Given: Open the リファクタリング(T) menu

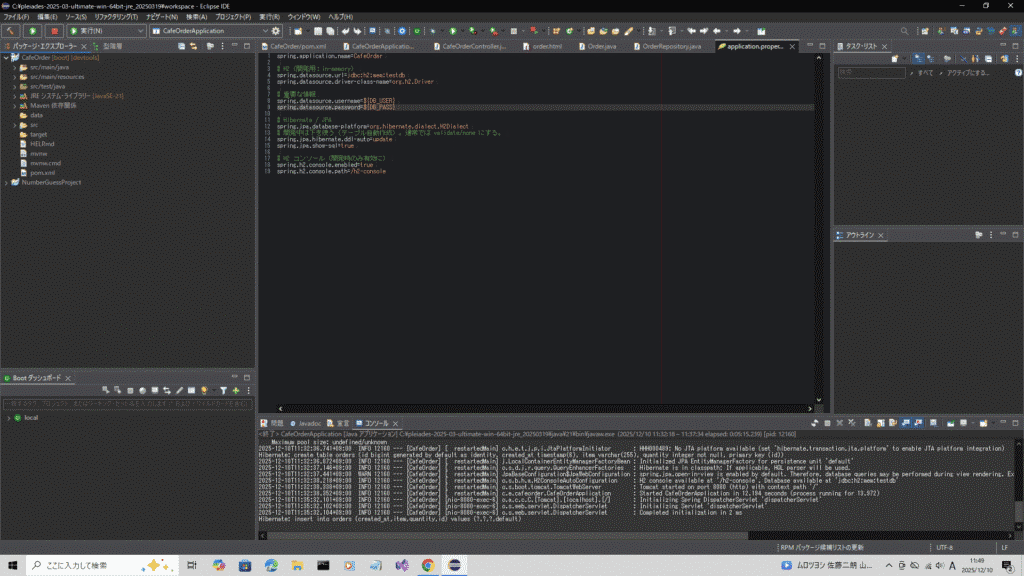Looking at the screenshot, I should [x=114, y=17].
